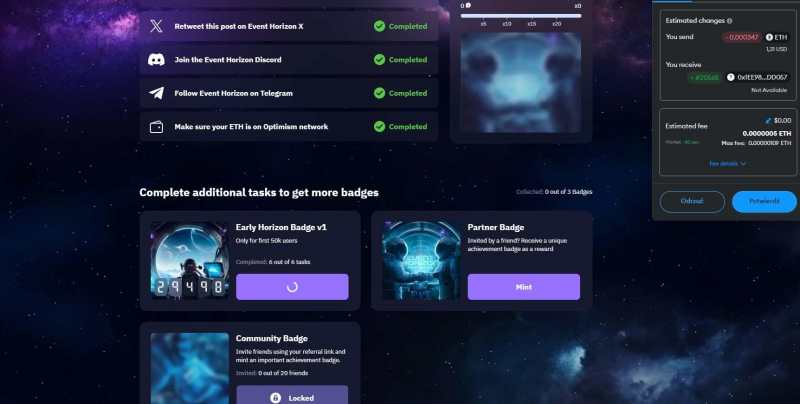Click the ETH token icon in You send

point(769,37)
